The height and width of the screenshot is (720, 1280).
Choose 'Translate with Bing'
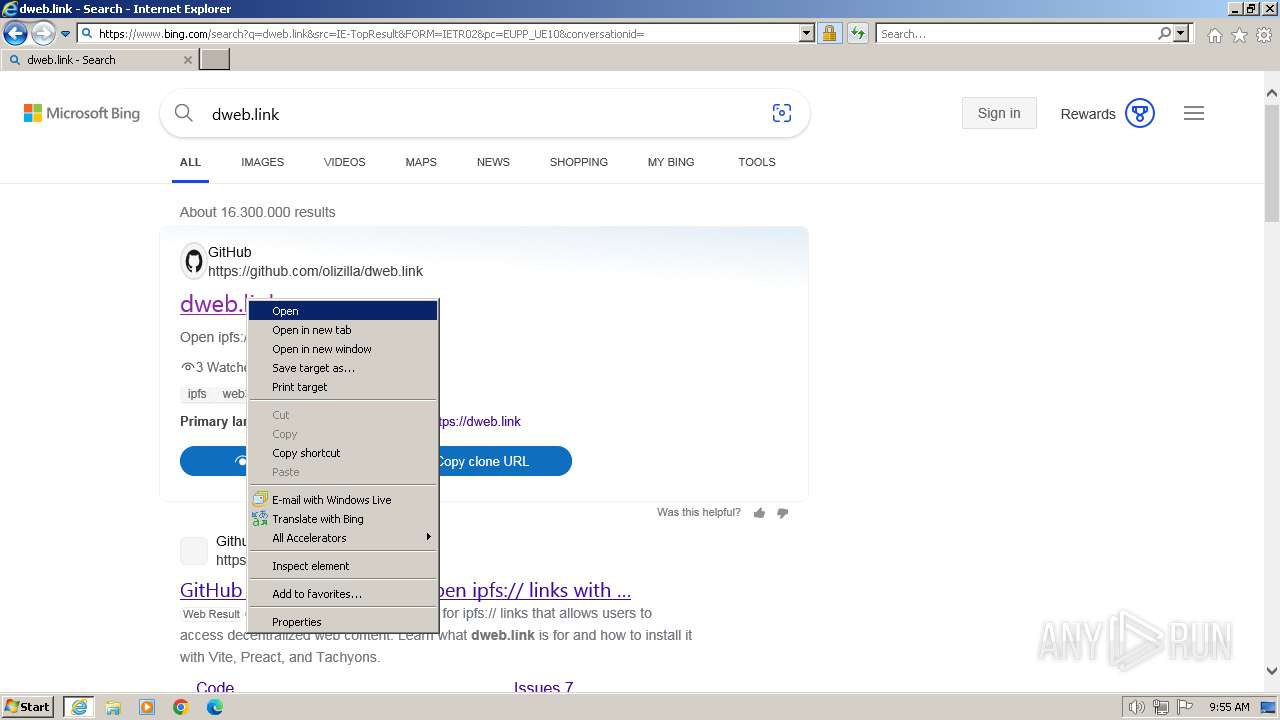[343, 519]
